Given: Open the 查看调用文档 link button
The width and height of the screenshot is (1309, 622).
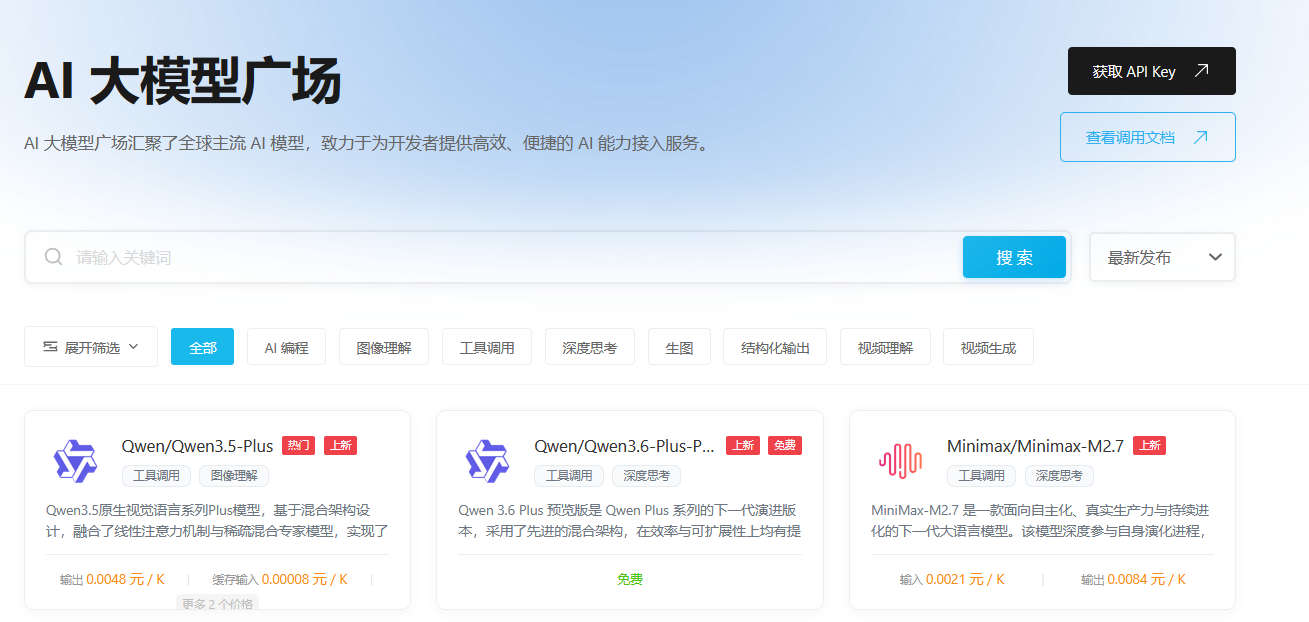Looking at the screenshot, I should coord(1148,137).
